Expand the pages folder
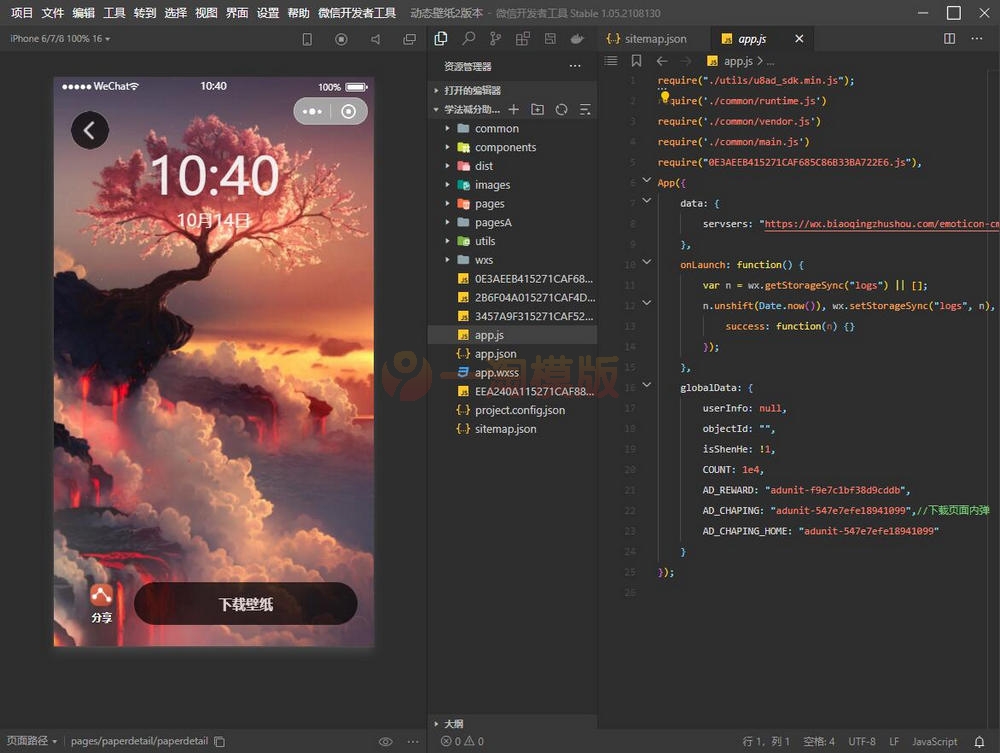Image resolution: width=1000 pixels, height=753 pixels. [x=489, y=204]
